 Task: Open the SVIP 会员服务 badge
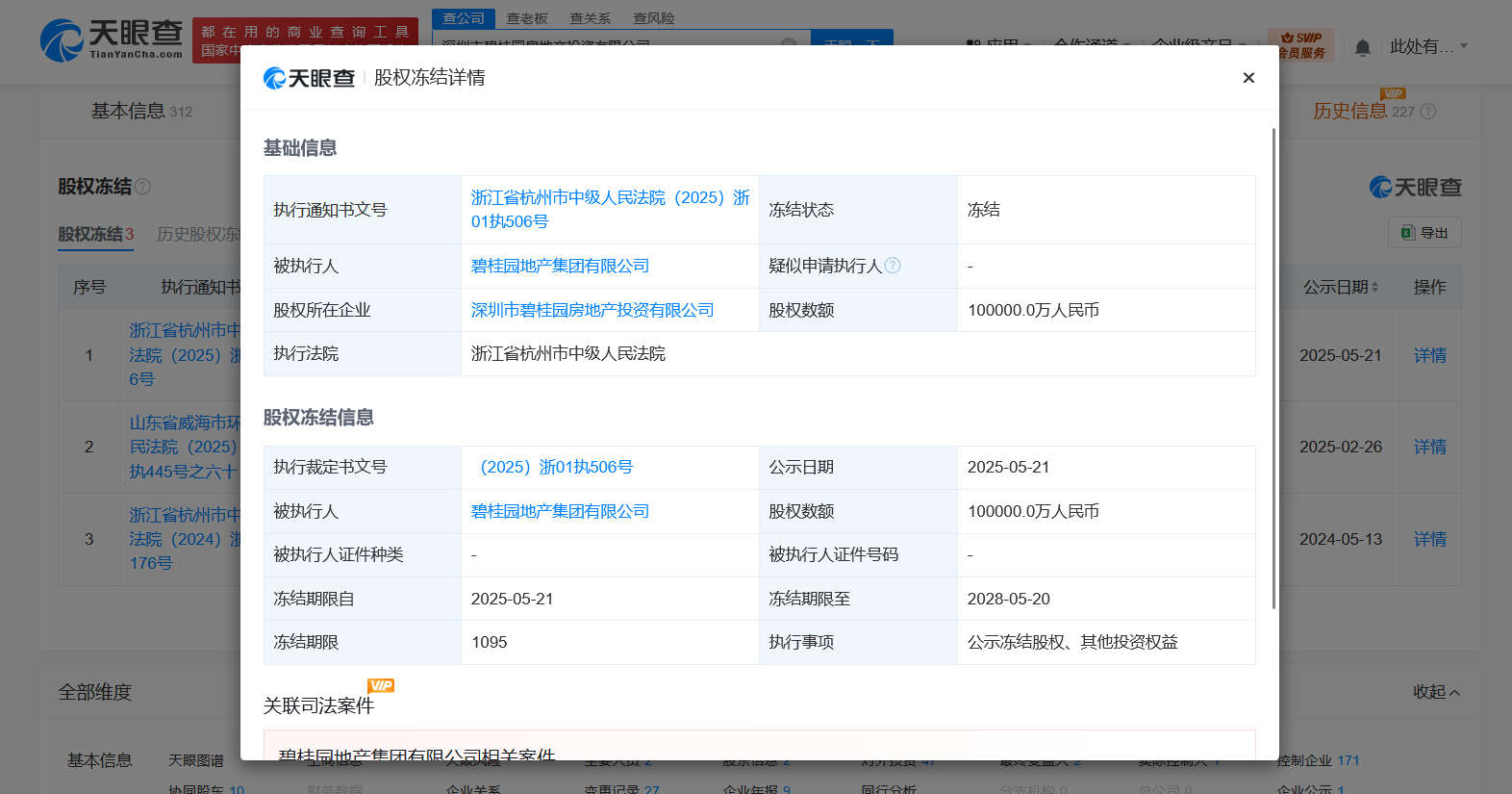point(1300,44)
